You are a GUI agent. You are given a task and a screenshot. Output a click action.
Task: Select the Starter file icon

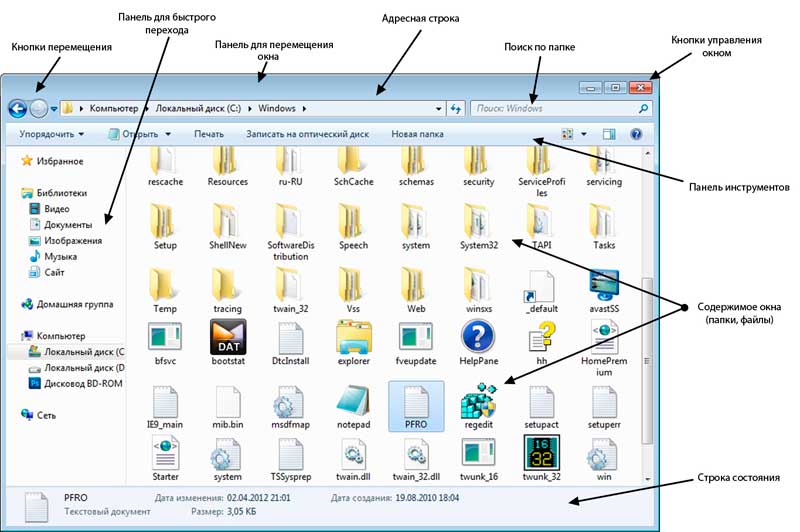[165, 453]
